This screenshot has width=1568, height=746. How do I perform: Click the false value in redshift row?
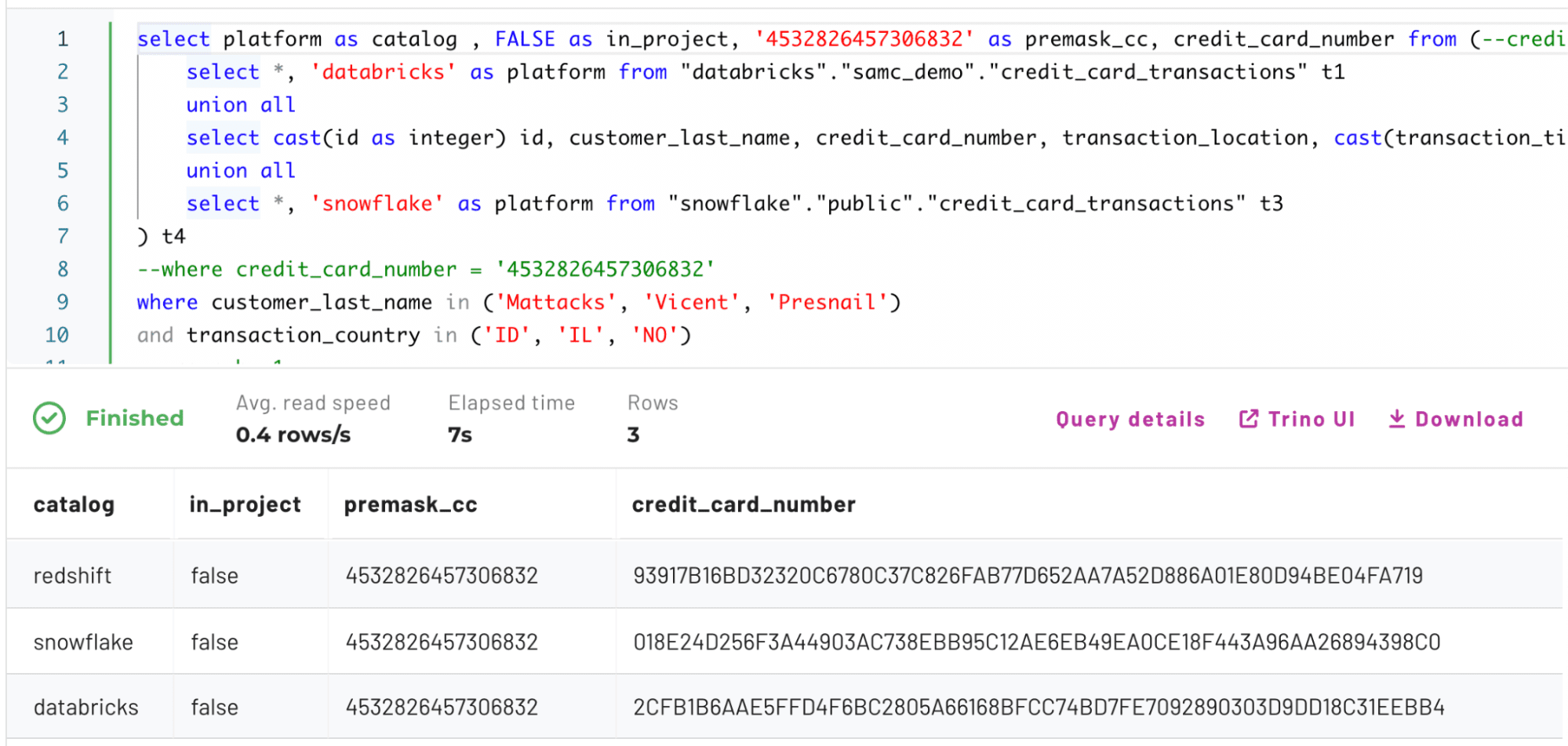click(214, 575)
